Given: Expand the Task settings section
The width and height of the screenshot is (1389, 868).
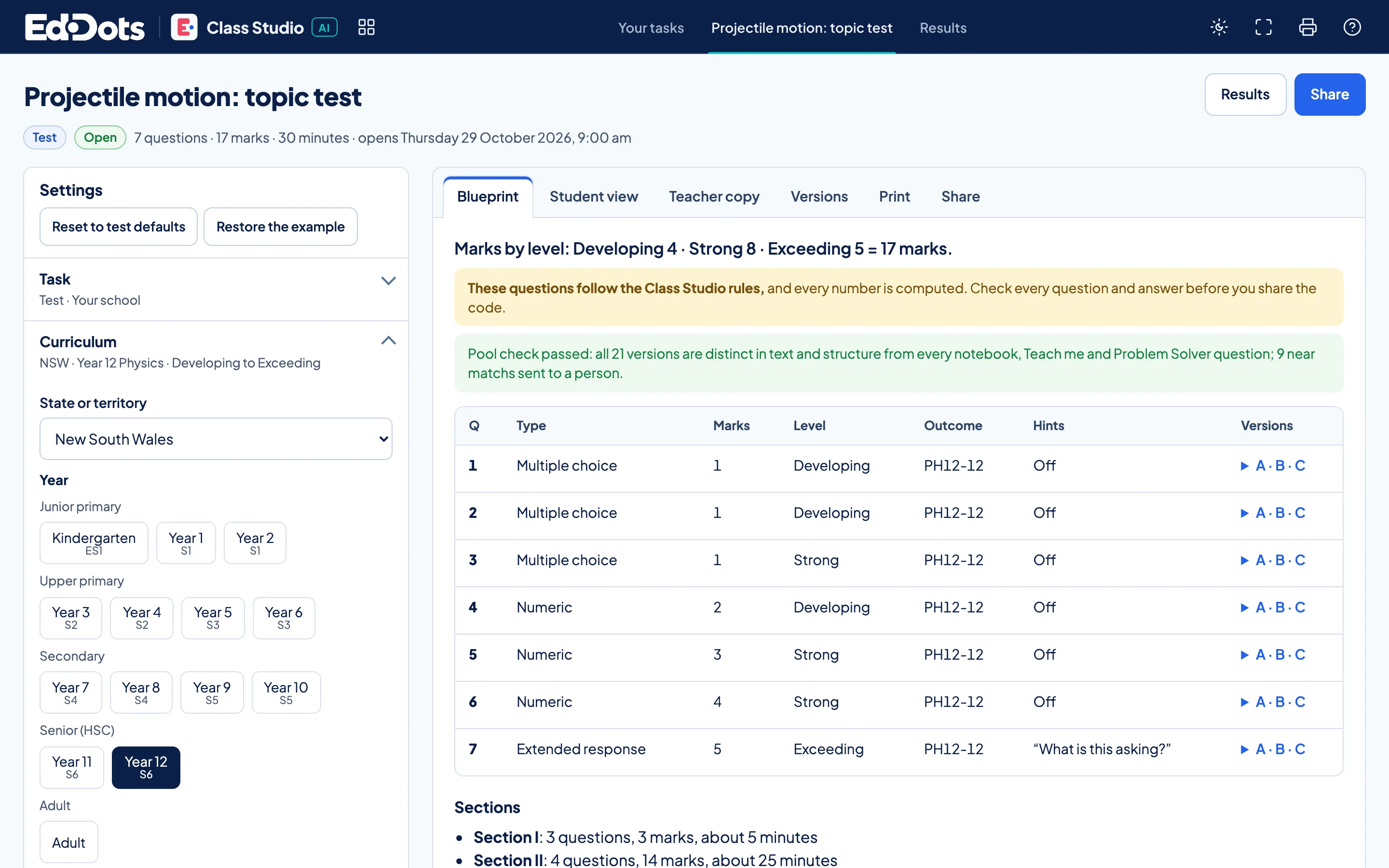Looking at the screenshot, I should (216, 289).
